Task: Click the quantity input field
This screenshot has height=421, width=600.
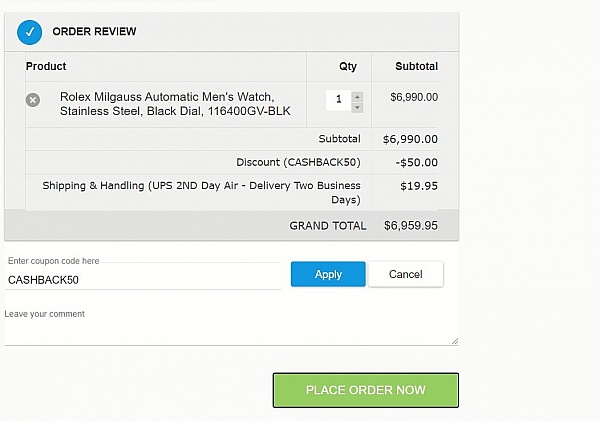Action: tap(338, 100)
